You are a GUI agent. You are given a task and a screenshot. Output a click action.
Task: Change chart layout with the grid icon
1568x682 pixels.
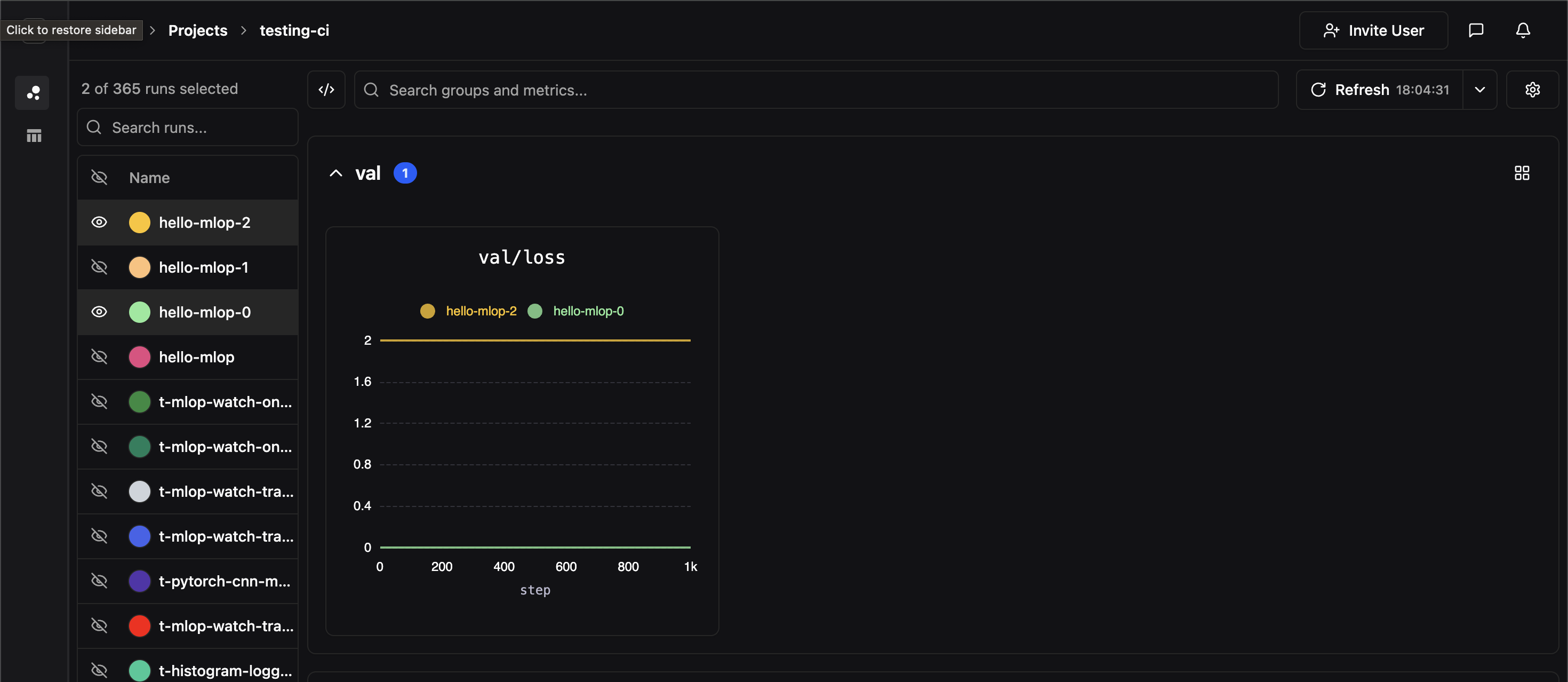pyautogui.click(x=1522, y=172)
